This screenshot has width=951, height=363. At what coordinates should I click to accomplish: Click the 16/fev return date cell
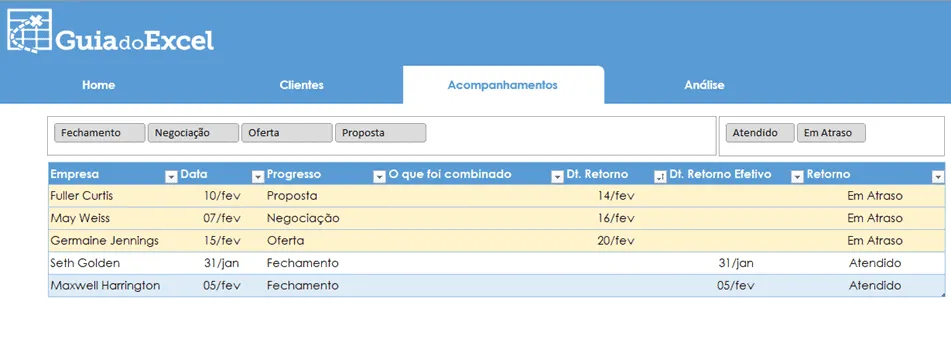click(x=616, y=218)
